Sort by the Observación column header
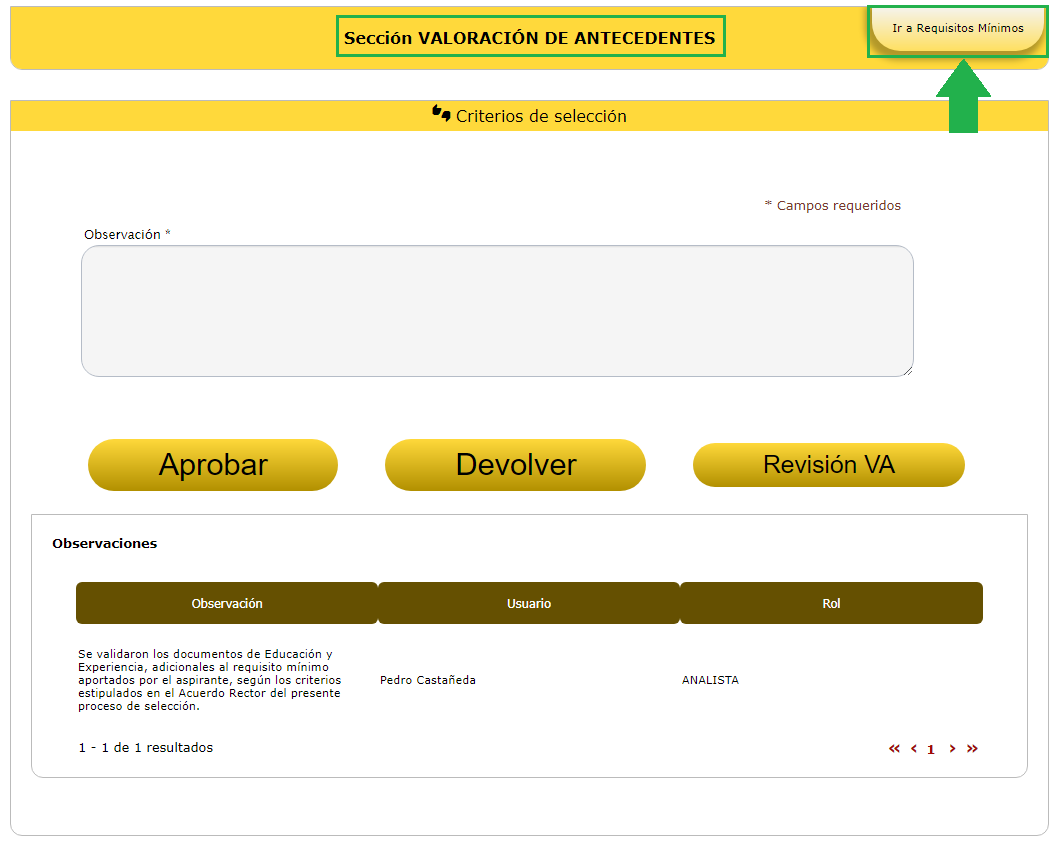 [227, 603]
